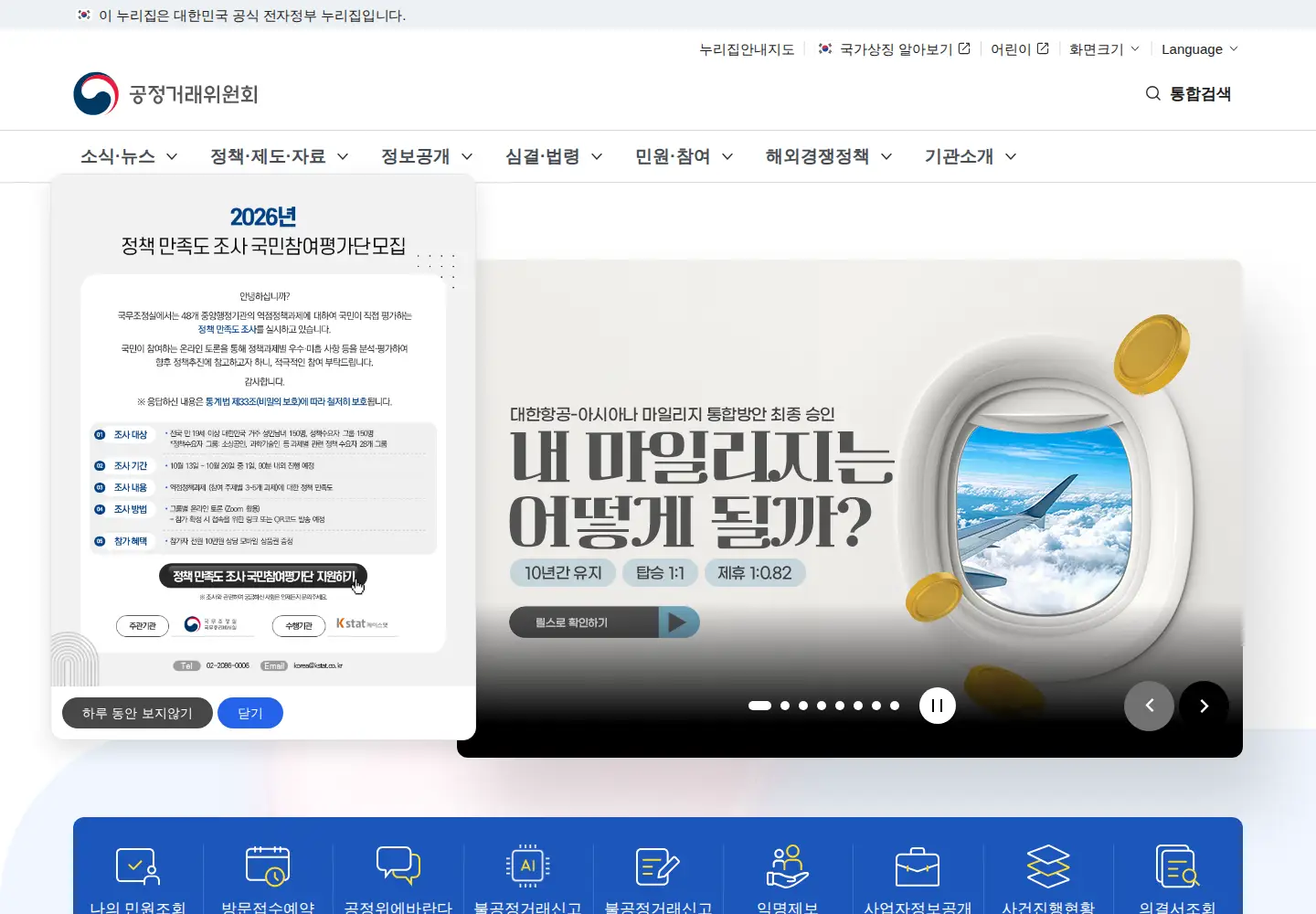The width and height of the screenshot is (1316, 914).
Task: Click the 공정거래위원회 logo
Action: (165, 94)
